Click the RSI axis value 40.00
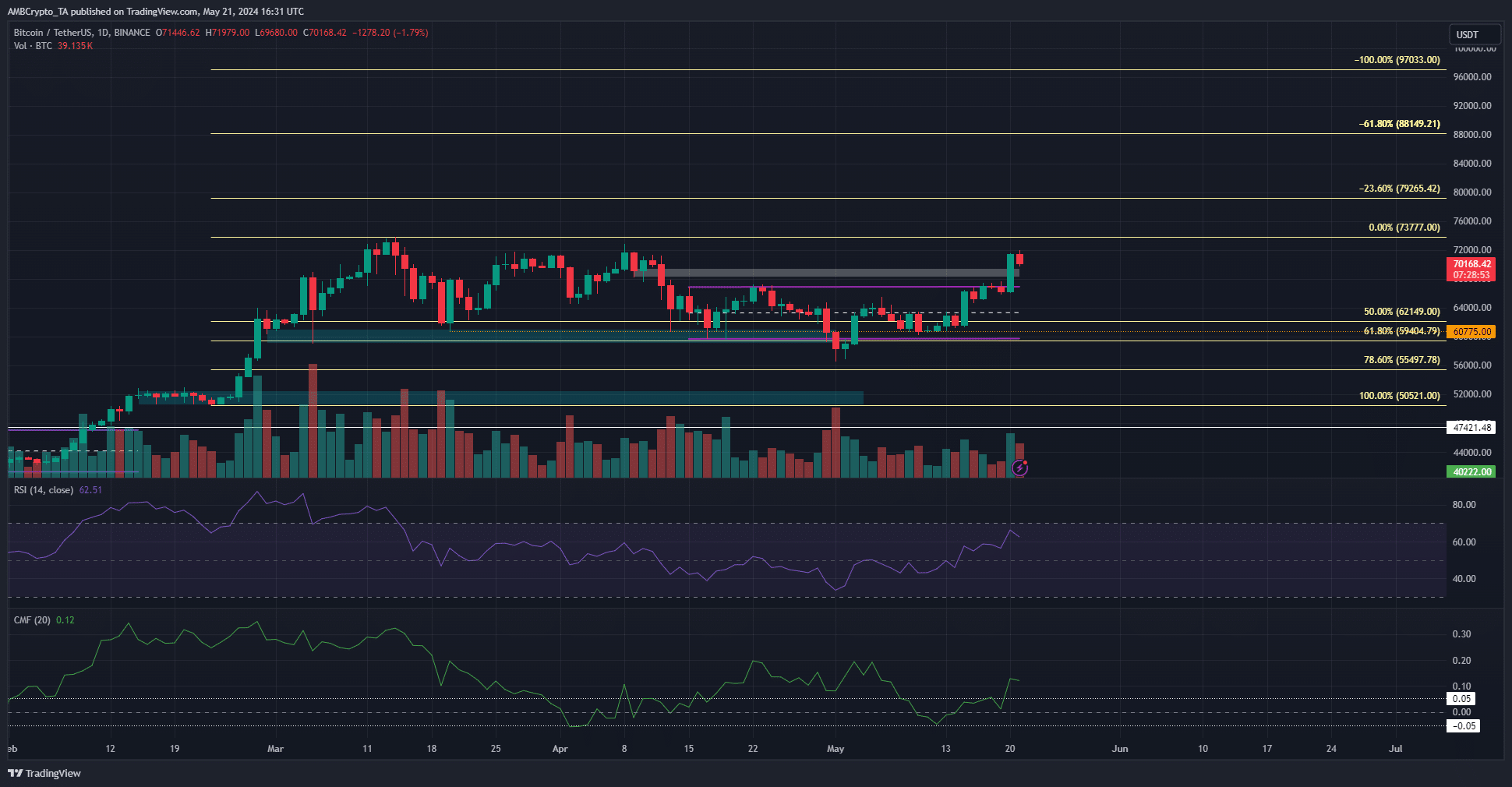The image size is (1512, 787). [1464, 579]
